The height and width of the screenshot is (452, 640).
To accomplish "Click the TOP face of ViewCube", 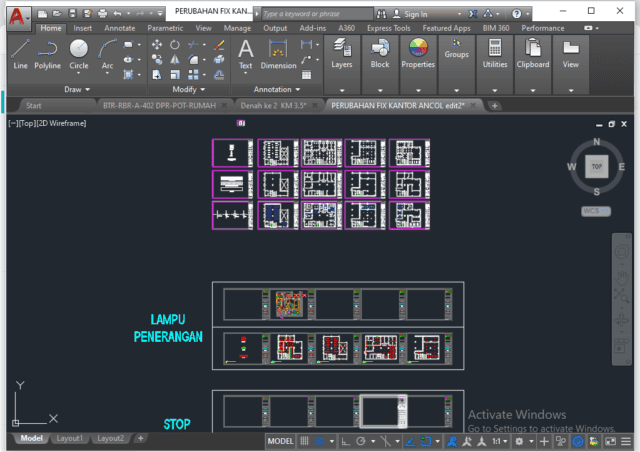I will [x=596, y=166].
